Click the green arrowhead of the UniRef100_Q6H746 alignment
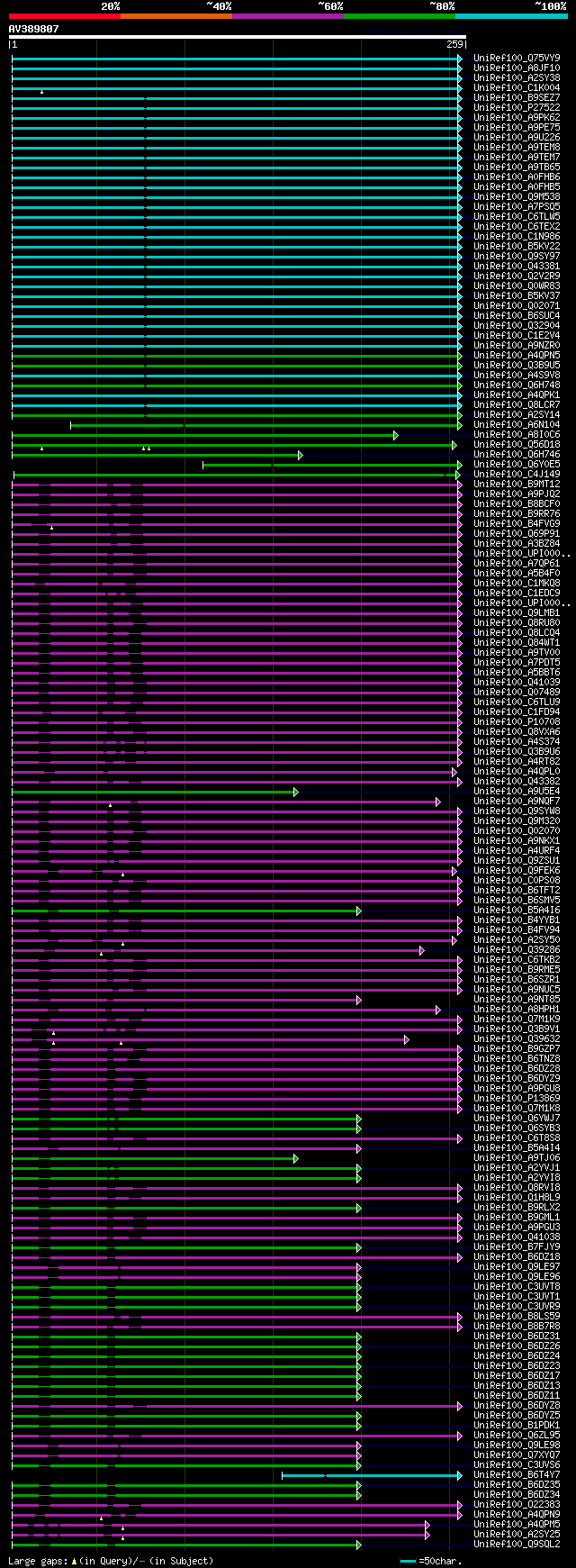 (300, 455)
